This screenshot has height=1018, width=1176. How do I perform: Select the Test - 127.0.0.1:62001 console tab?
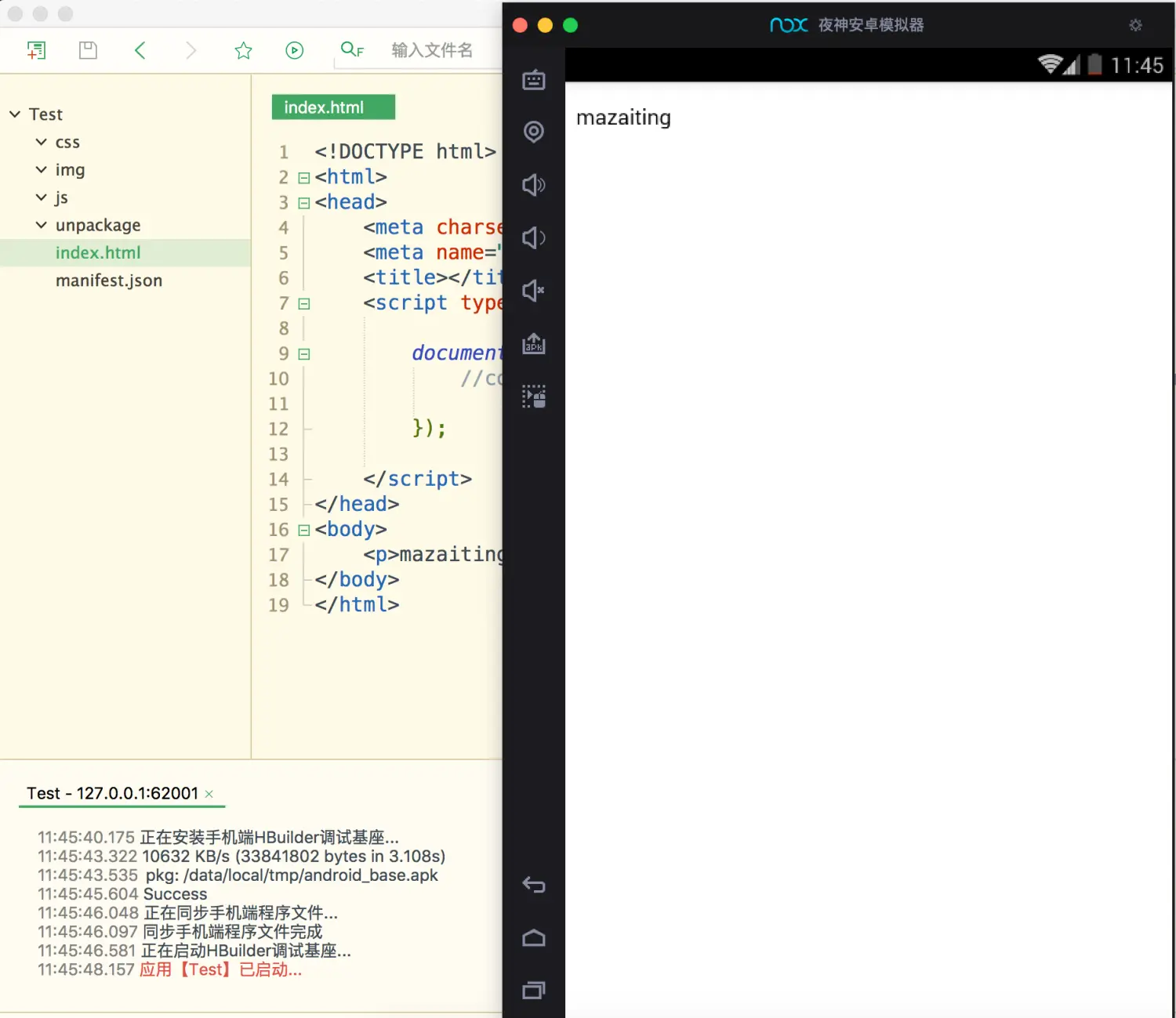point(112,793)
